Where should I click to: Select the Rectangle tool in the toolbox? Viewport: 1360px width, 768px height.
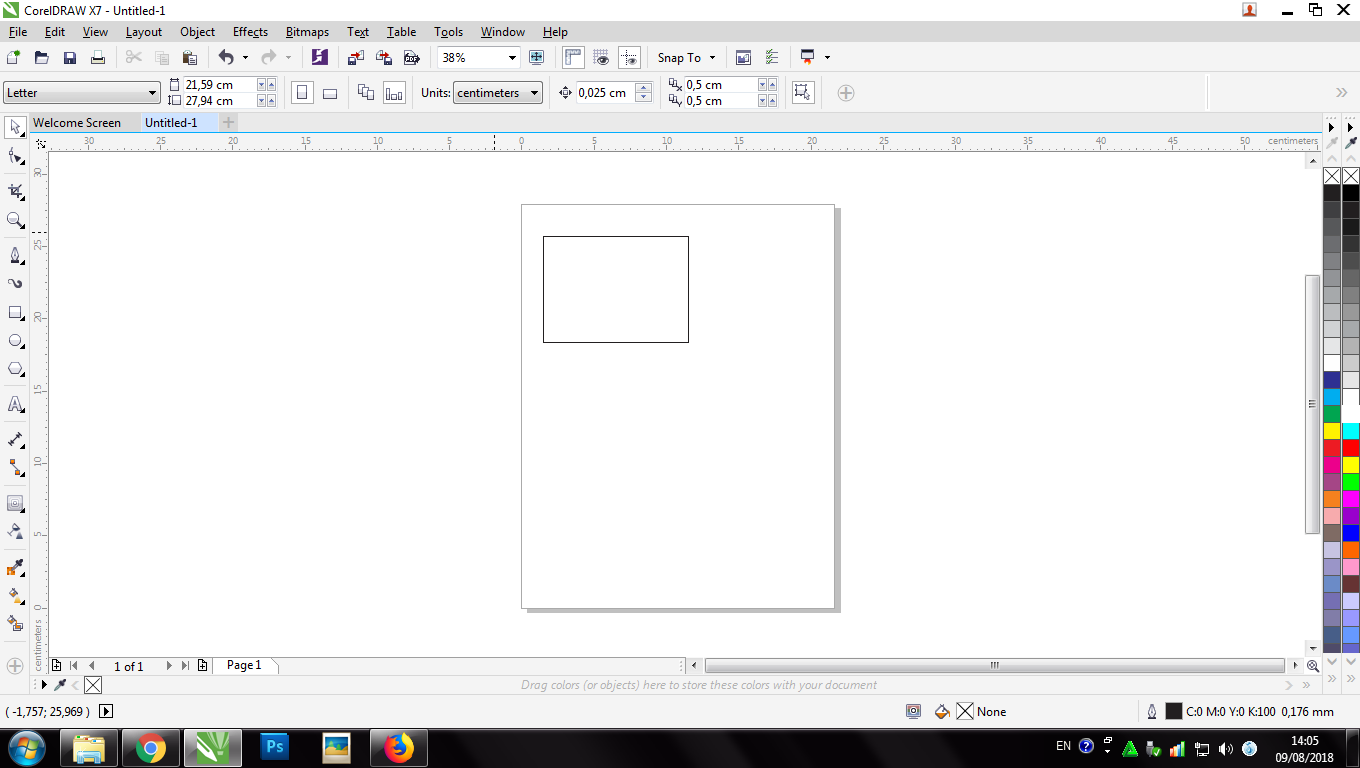[15, 313]
